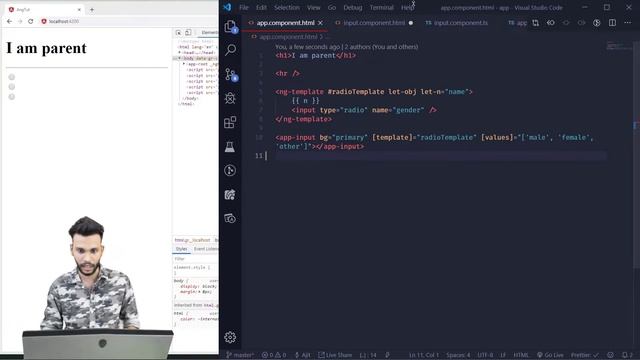Open the Selection menu
The height and width of the screenshot is (360, 640).
[287, 7]
